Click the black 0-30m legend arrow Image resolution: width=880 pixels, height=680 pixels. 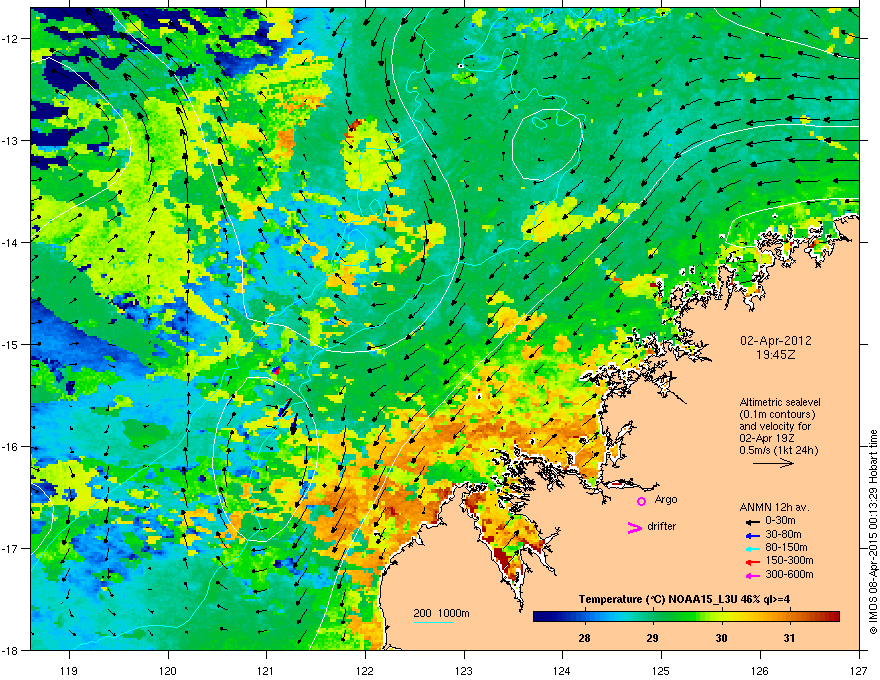[x=752, y=522]
